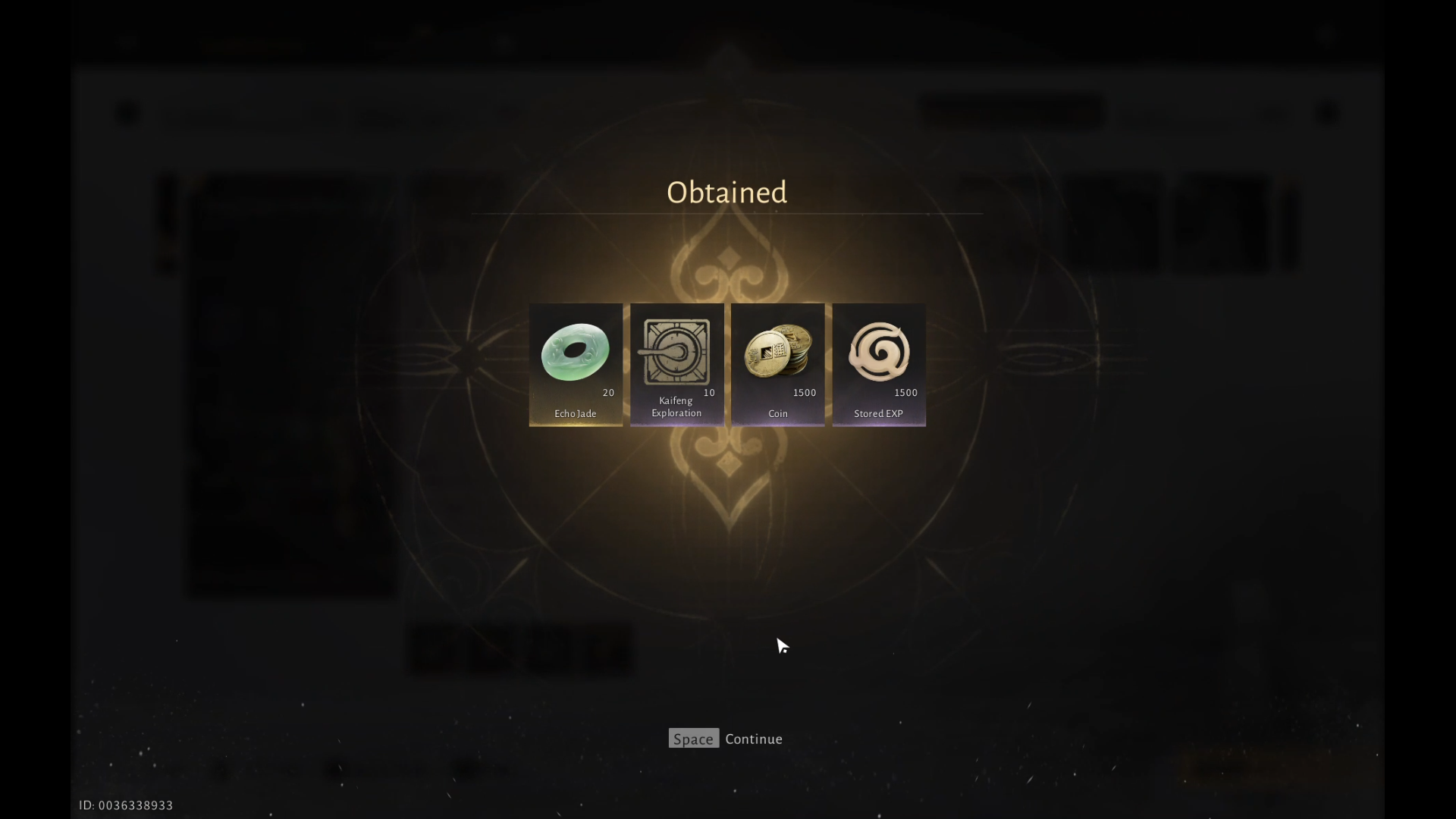The width and height of the screenshot is (1456, 819).
Task: Click the Continue prompt text
Action: (754, 739)
